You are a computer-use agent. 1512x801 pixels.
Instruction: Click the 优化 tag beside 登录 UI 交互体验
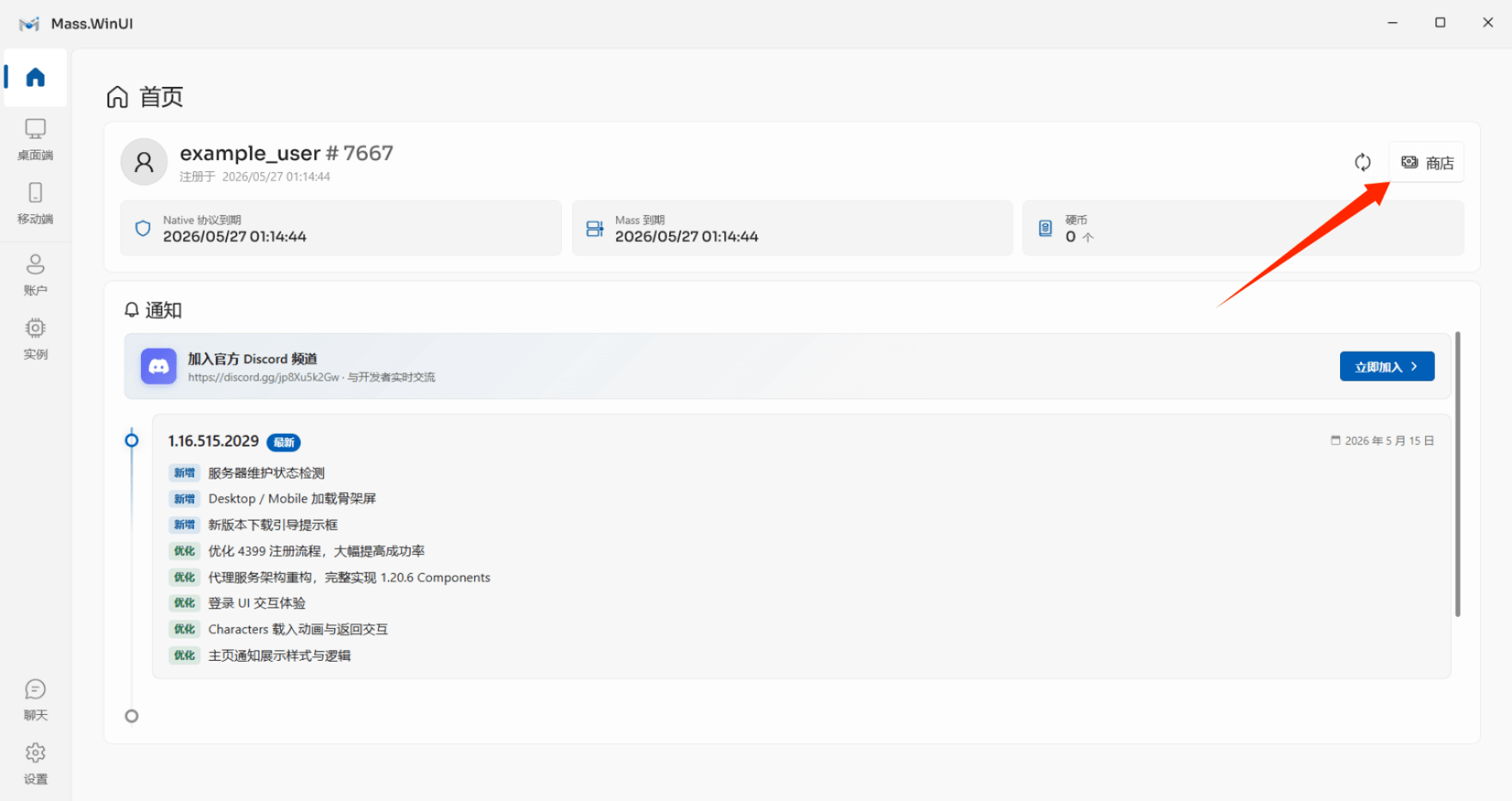185,603
